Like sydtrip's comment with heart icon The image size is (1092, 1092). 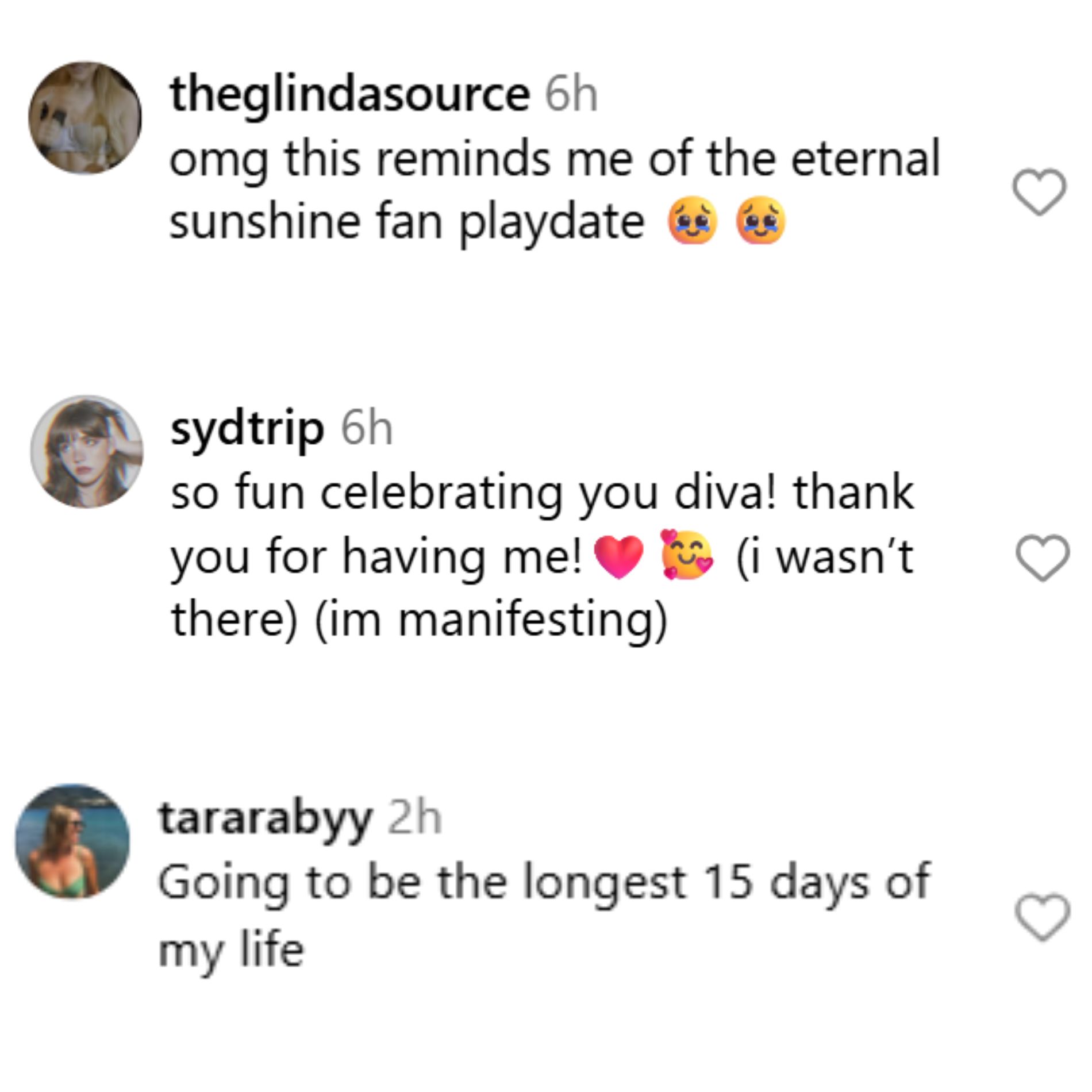[1043, 557]
